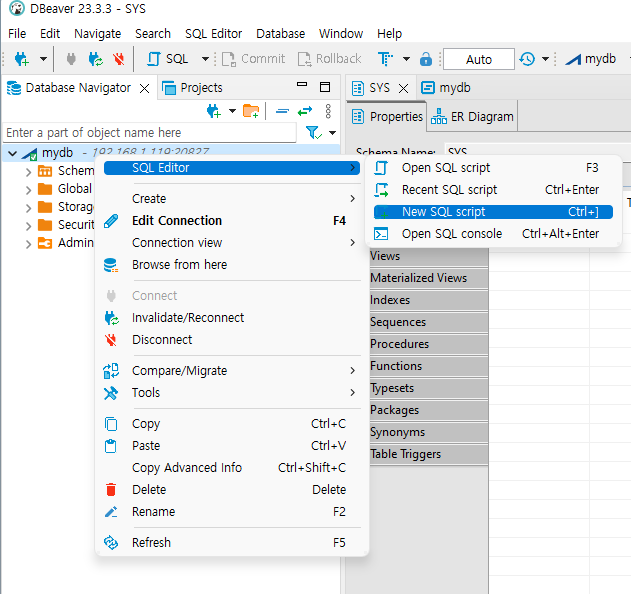Click the filter funnel icon in navigator
631x594 pixels.
(313, 132)
